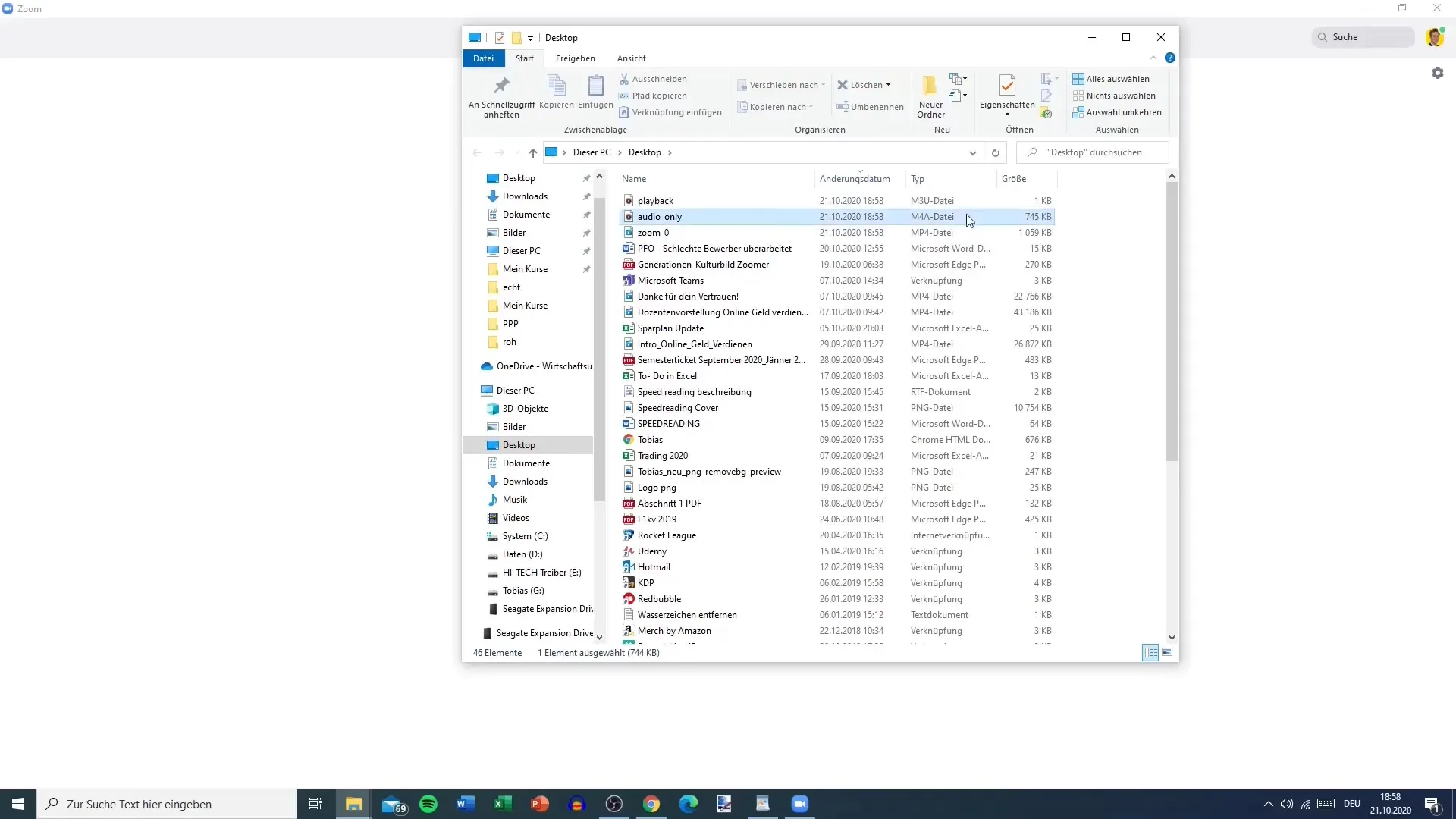Open the Verschieben nach dropdown
Image resolution: width=1456 pixels, height=819 pixels.
click(x=781, y=85)
